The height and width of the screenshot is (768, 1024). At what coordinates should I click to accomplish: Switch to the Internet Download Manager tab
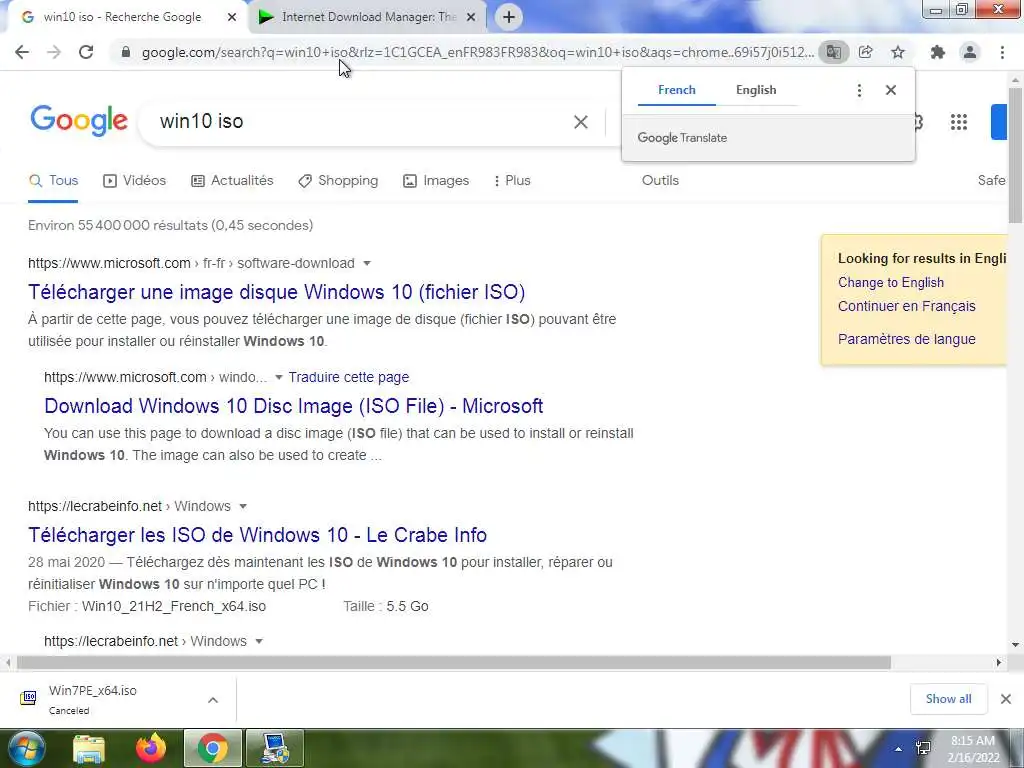pyautogui.click(x=369, y=17)
